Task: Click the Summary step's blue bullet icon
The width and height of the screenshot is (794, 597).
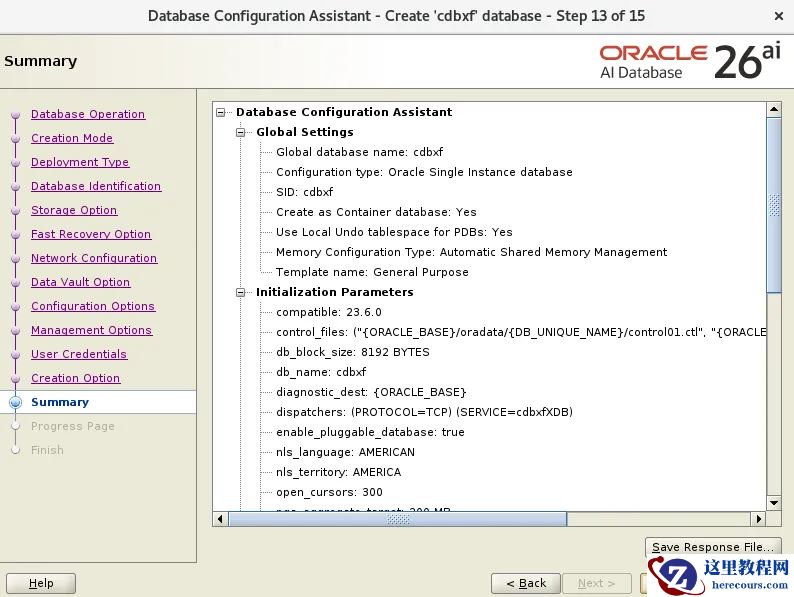Action: point(16,402)
